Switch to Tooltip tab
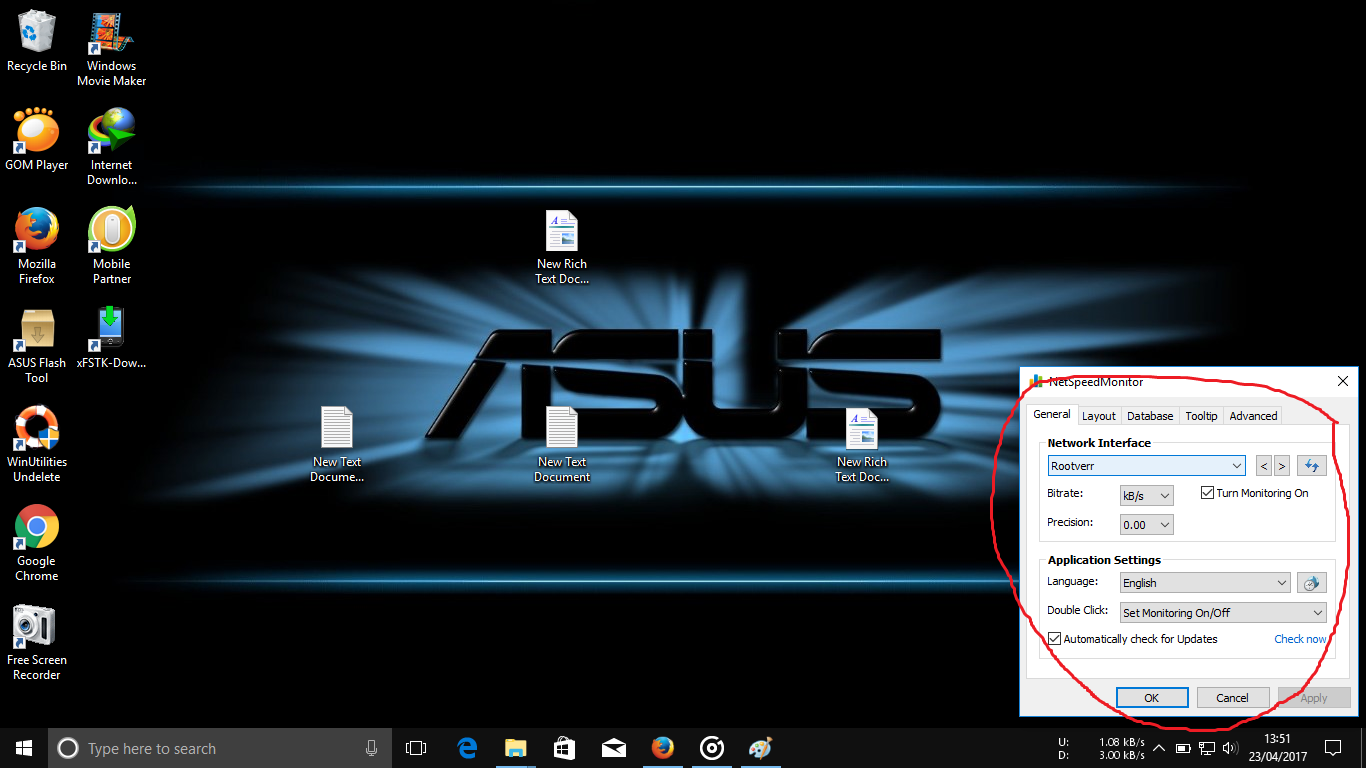The height and width of the screenshot is (768, 1366). click(1201, 416)
